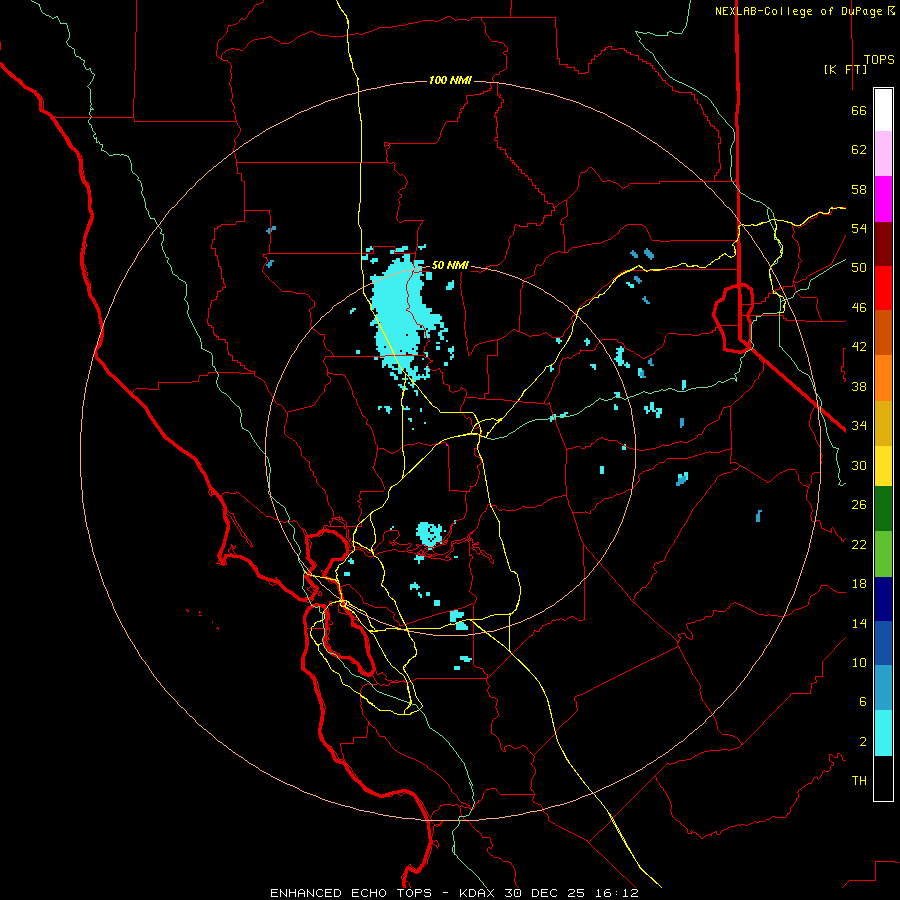Click the legend value 42
This screenshot has width=900, height=900.
(x=859, y=347)
